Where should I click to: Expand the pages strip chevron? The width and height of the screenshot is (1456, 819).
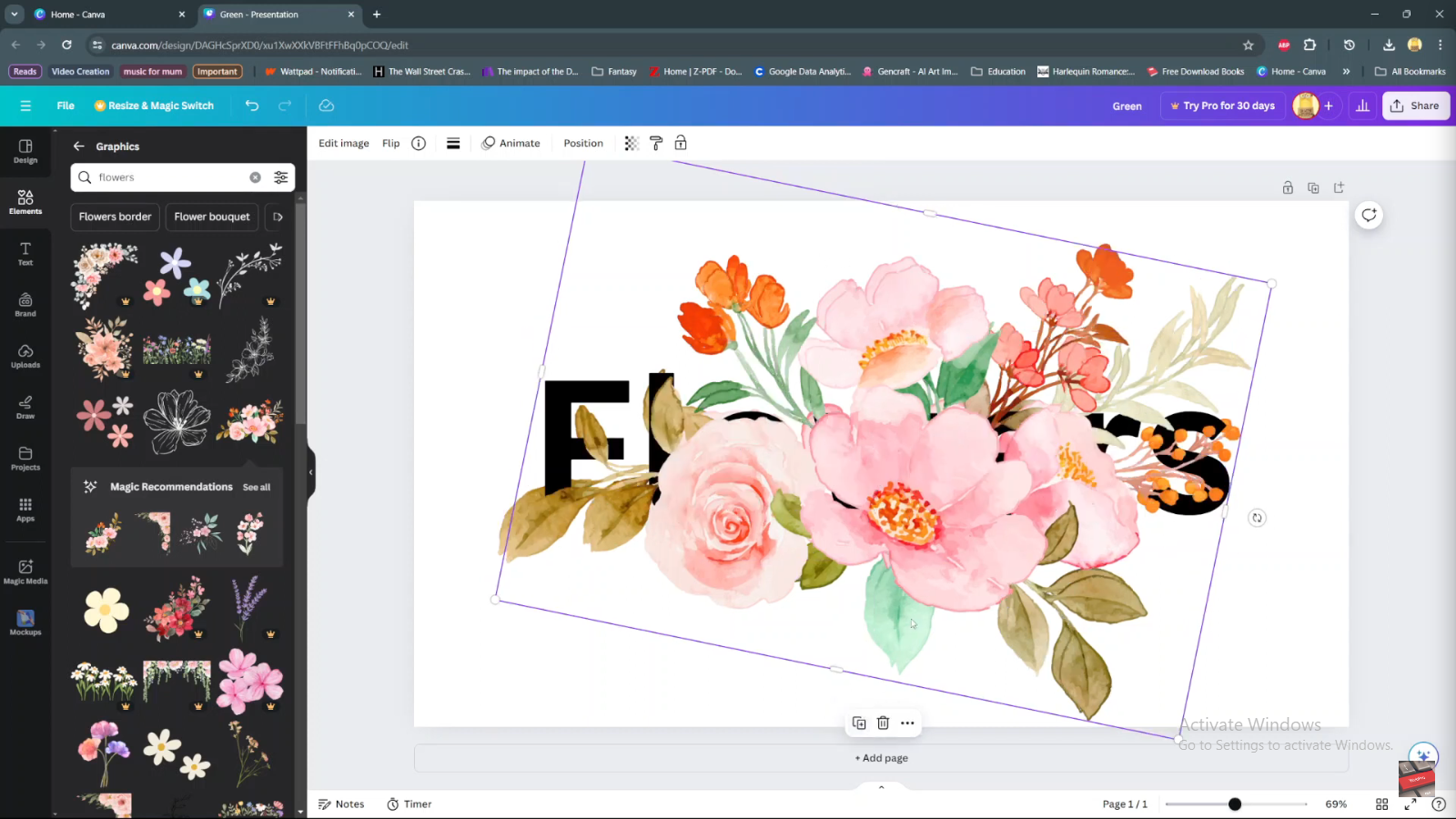(881, 787)
